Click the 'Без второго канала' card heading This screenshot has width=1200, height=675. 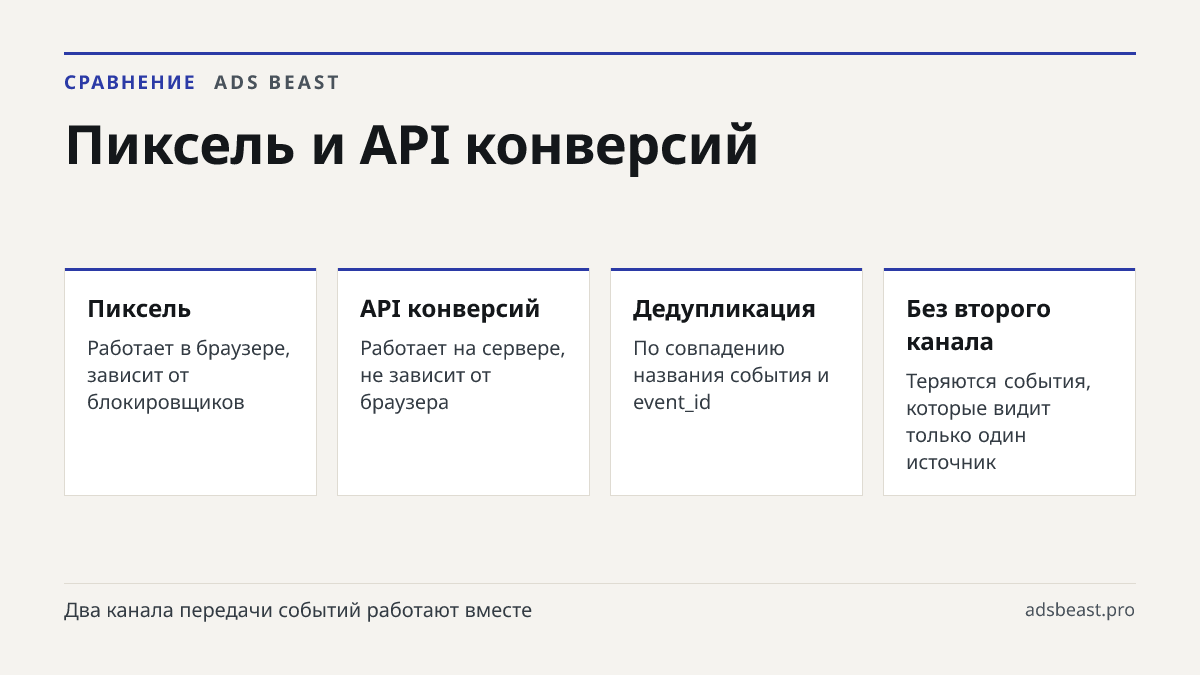(978, 325)
